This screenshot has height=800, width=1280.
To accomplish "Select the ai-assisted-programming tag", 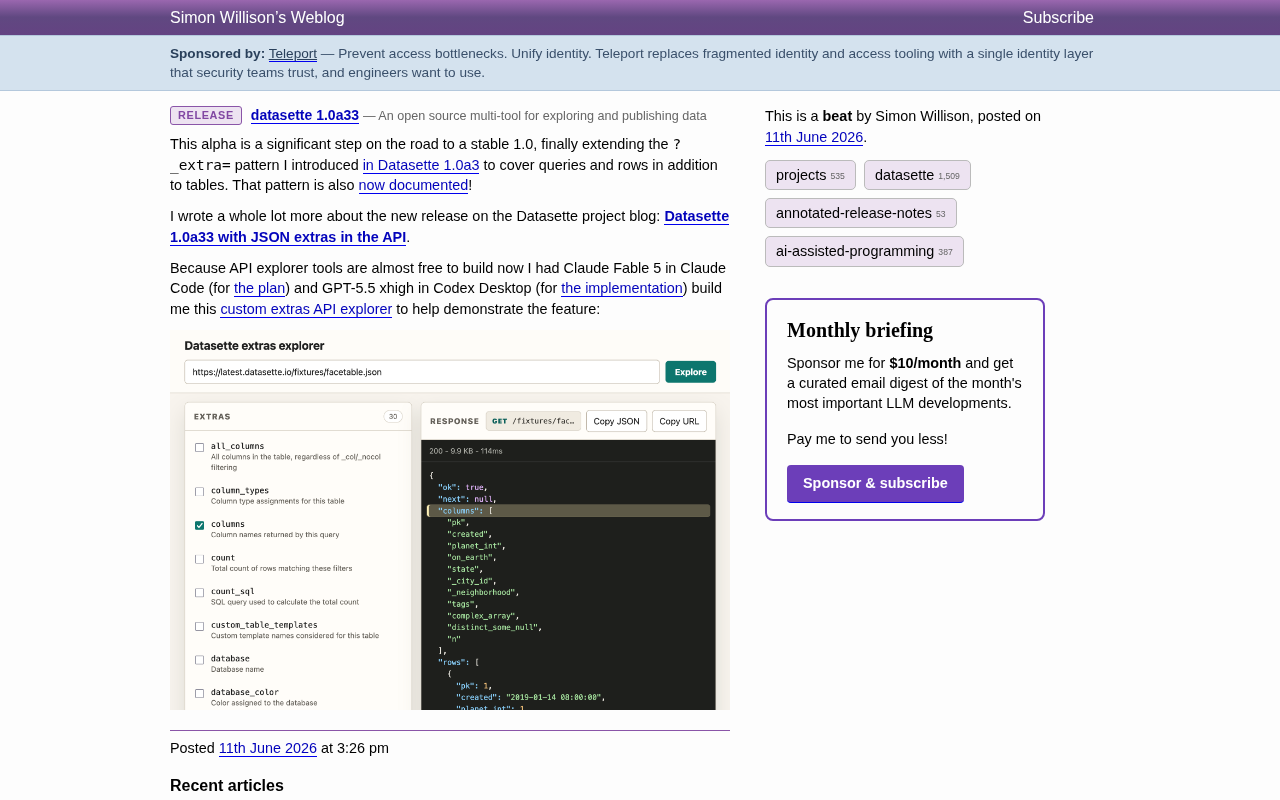I will tap(864, 251).
